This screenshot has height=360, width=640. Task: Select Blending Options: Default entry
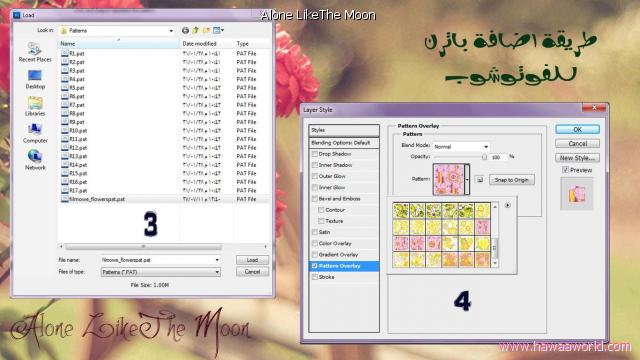pos(344,143)
